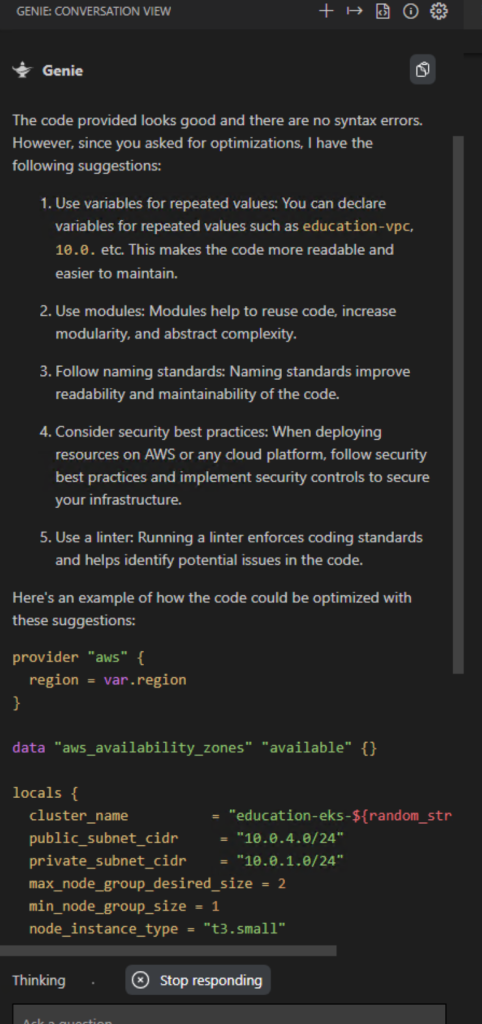Click the X circle in Stop responding
This screenshot has width=482, height=1024.
pos(140,980)
